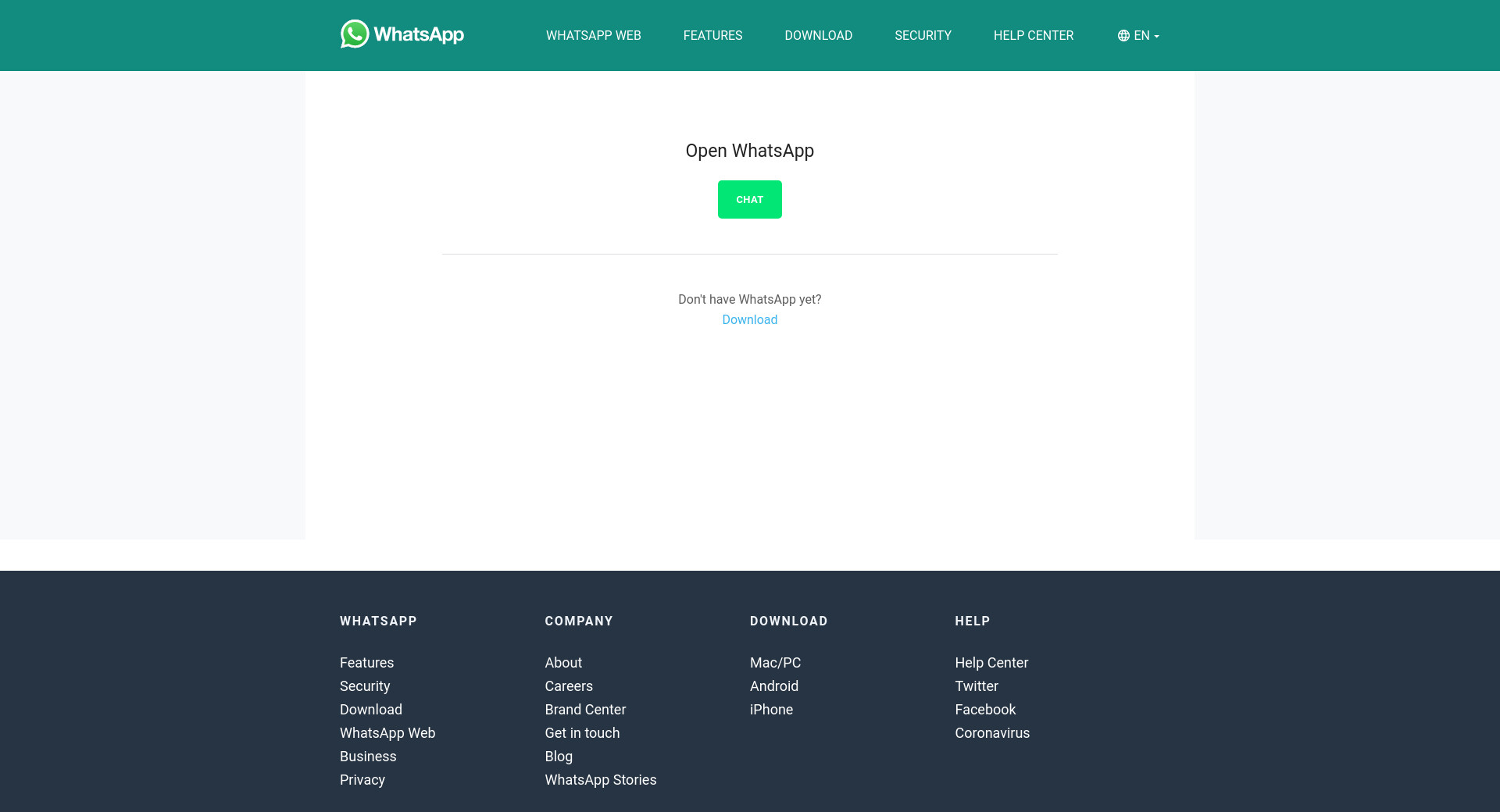Click the footer Download link under Security
The height and width of the screenshot is (812, 1500).
(371, 710)
